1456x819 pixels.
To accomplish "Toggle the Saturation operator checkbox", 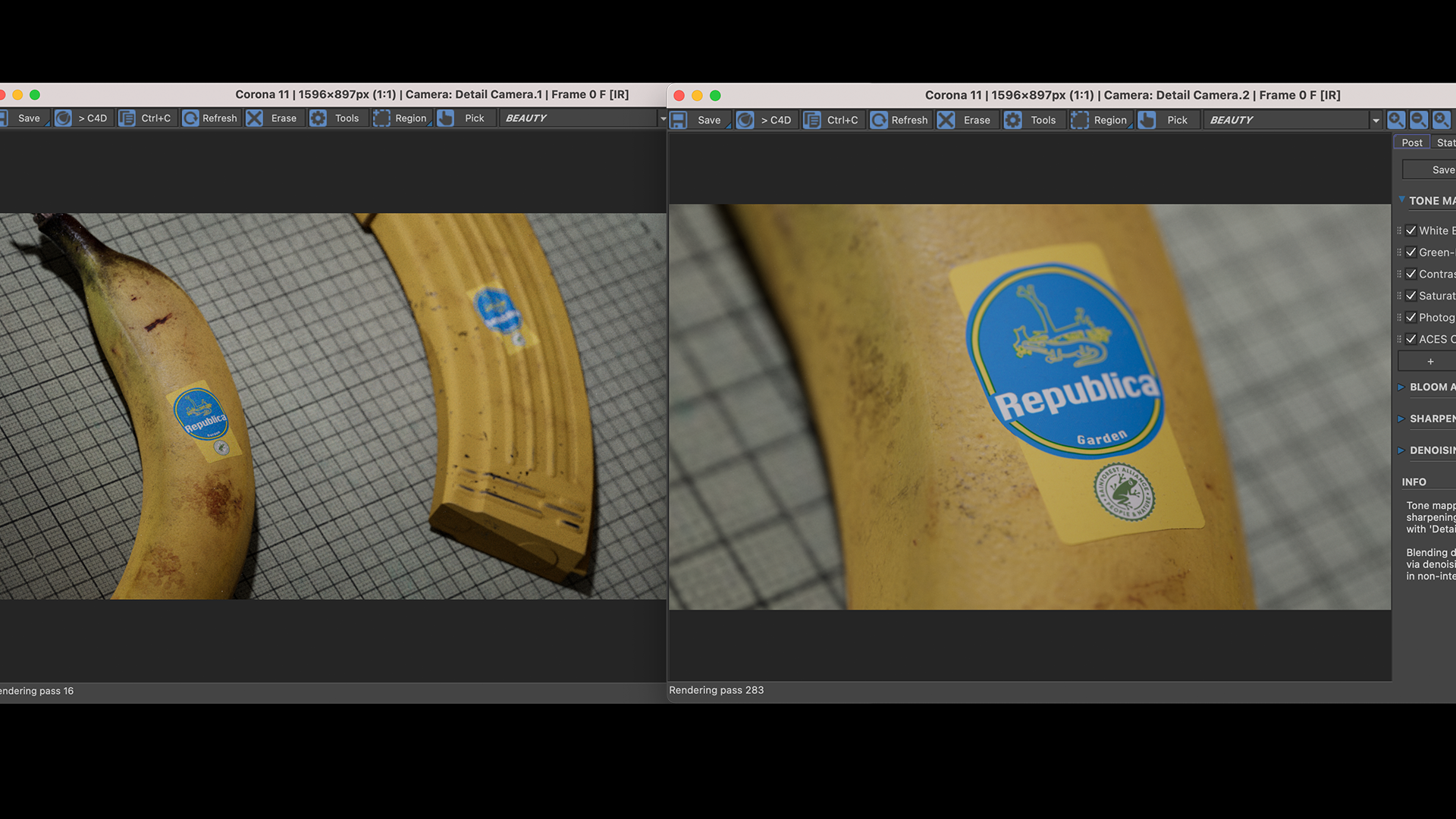I will pyautogui.click(x=1411, y=296).
